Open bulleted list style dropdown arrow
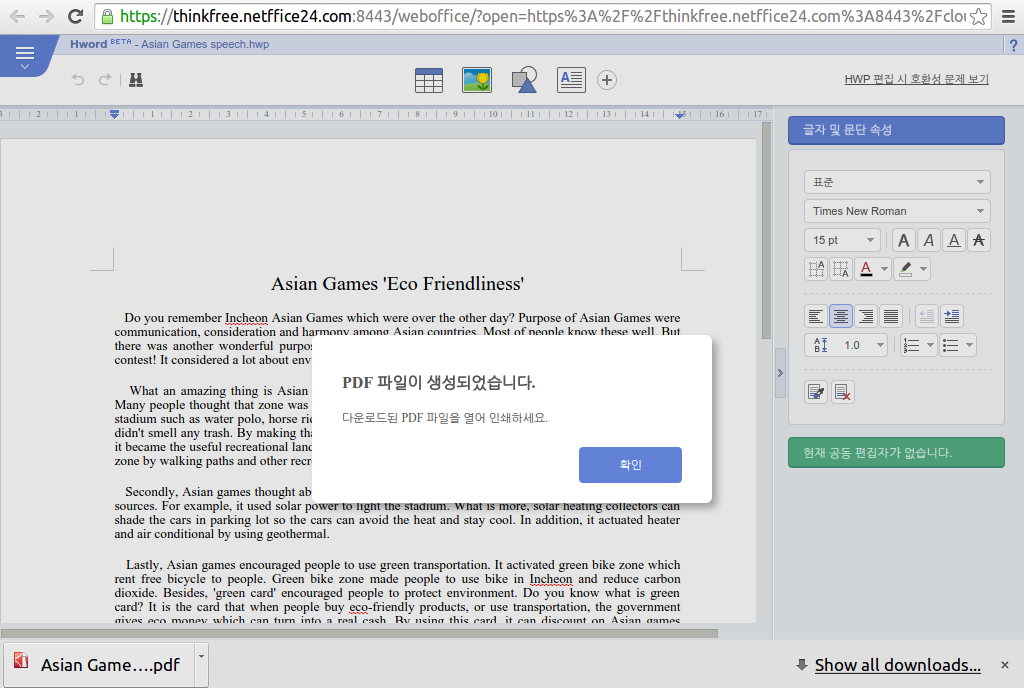The height and width of the screenshot is (688, 1024). [x=969, y=345]
